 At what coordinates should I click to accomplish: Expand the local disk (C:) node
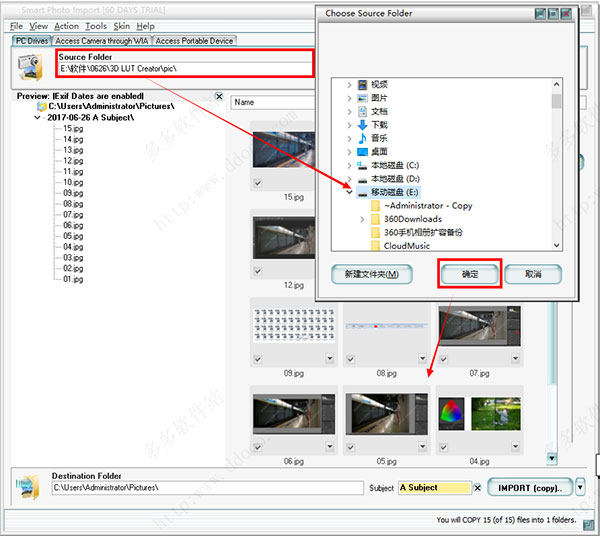pos(349,165)
